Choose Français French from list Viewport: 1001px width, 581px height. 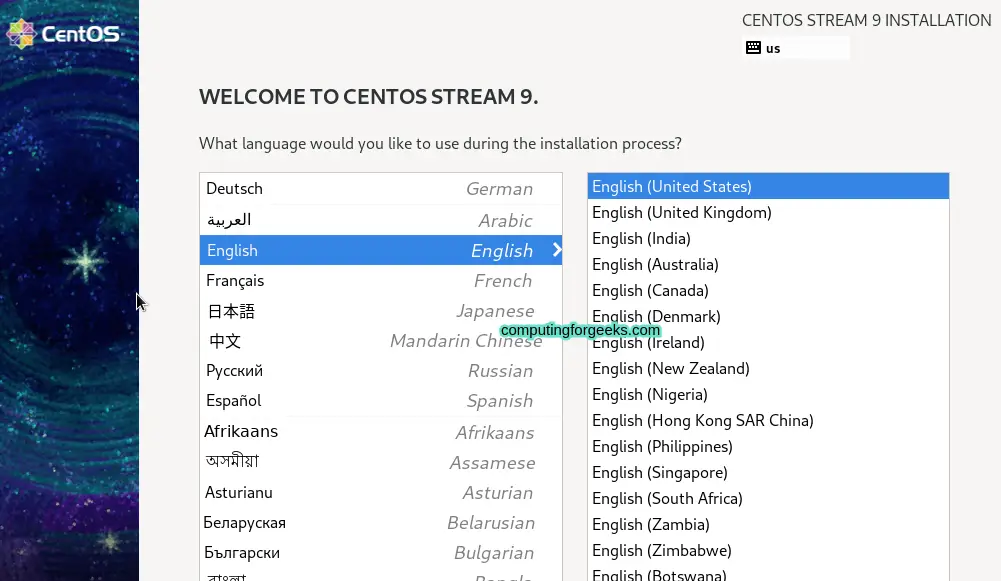coord(381,280)
